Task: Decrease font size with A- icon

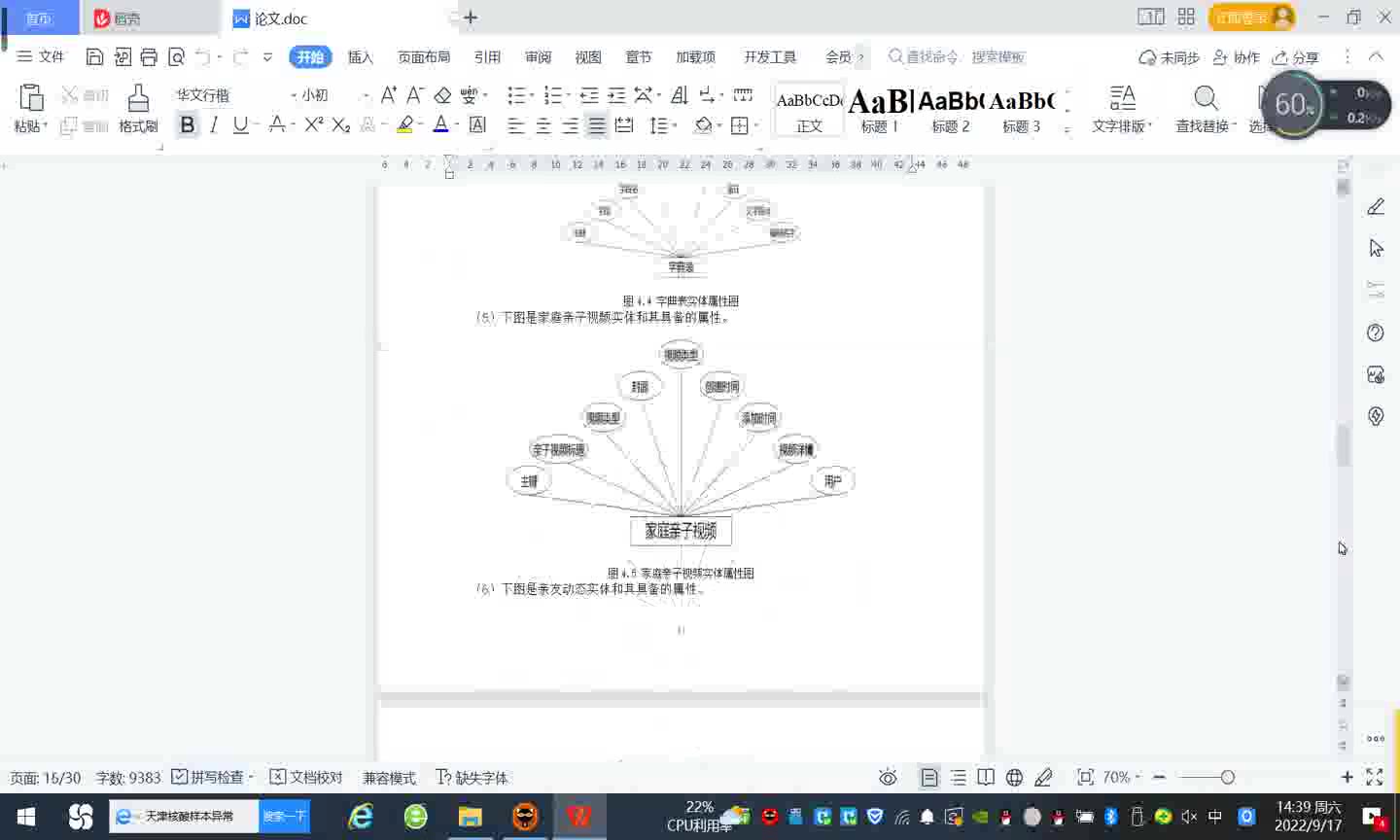Action: click(x=415, y=95)
